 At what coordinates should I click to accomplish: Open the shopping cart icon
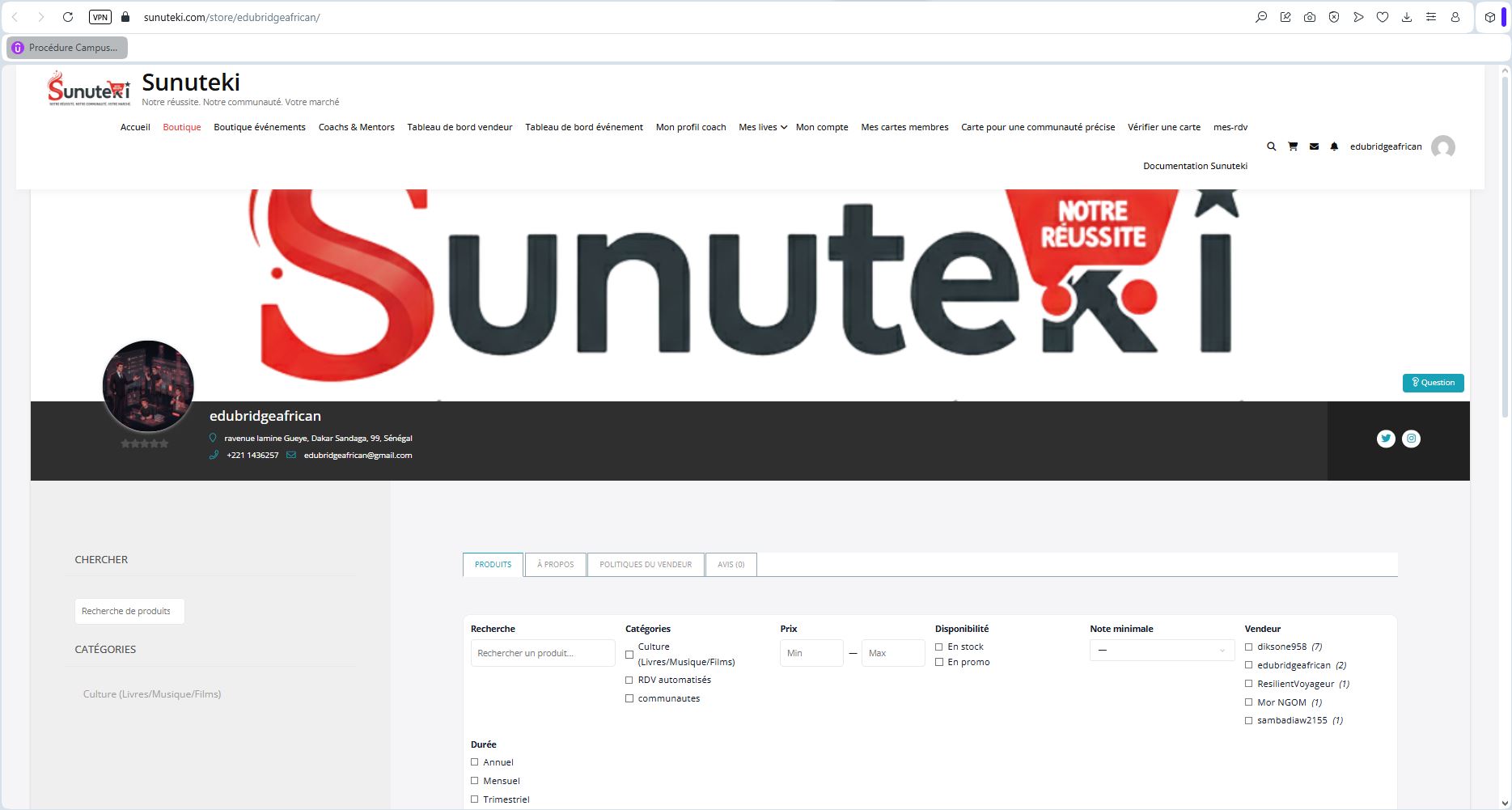pos(1293,146)
